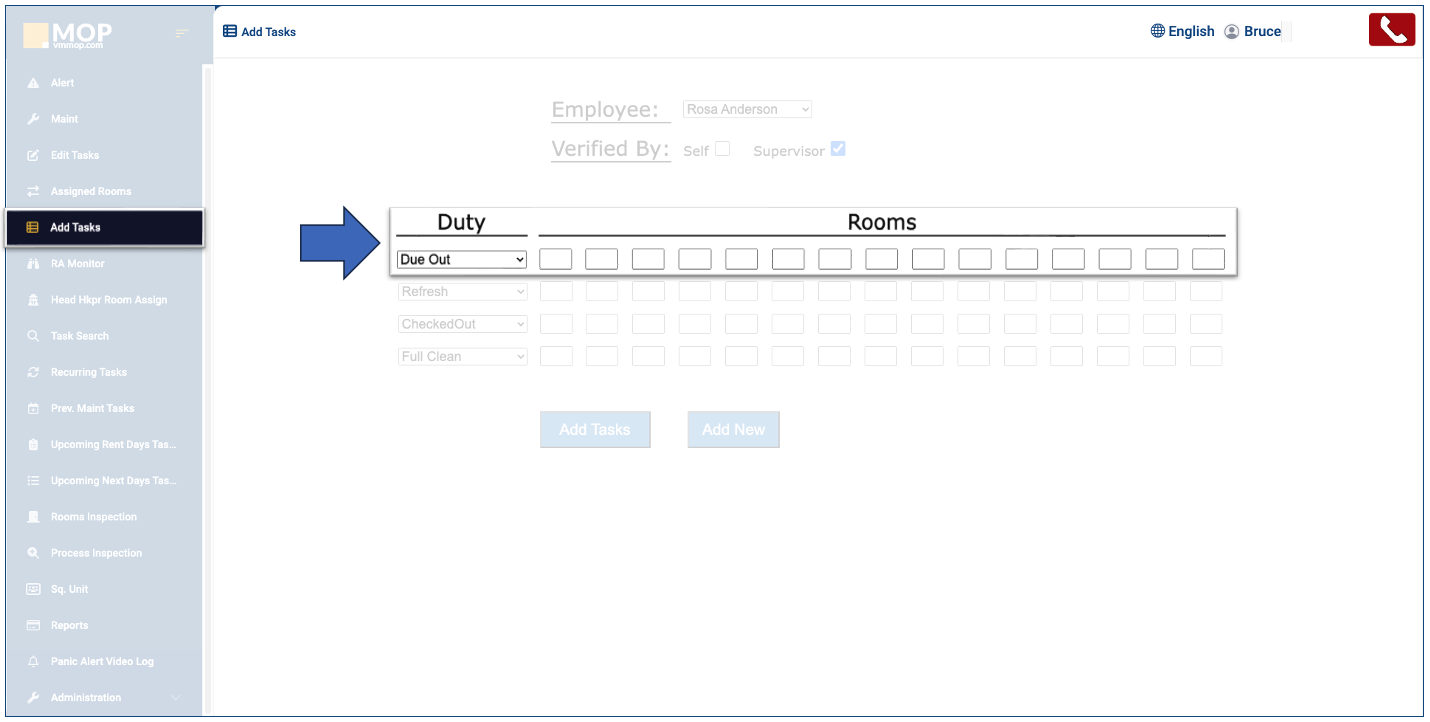Click the red phone call icon
Image resolution: width=1430 pixels, height=722 pixels.
tap(1391, 30)
